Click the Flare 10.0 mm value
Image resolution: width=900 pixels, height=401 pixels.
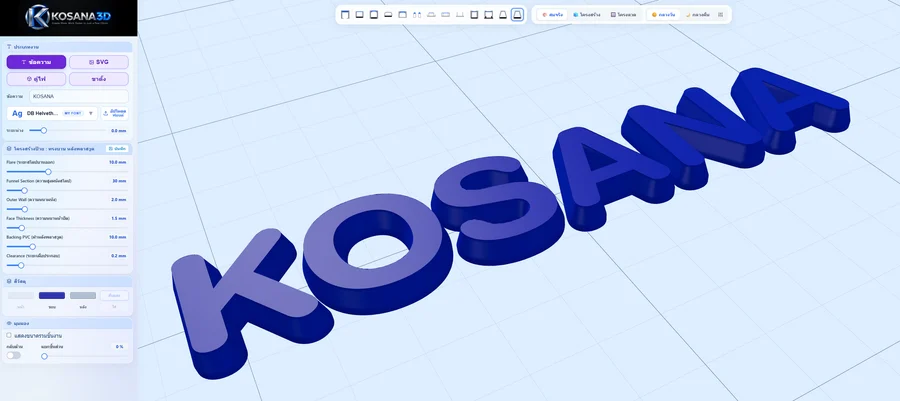point(118,162)
